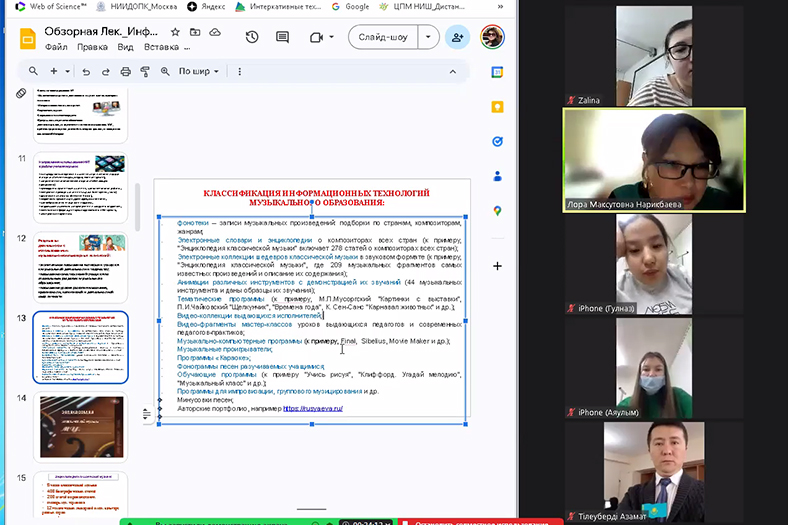Follow the rusyaeva.ru link in the slide
The height and width of the screenshot is (525, 788).
pos(312,408)
